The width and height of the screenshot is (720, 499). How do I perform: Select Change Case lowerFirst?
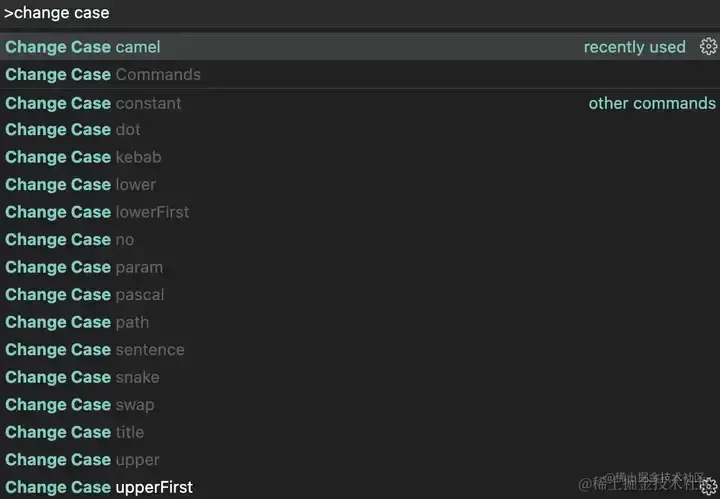pyautogui.click(x=360, y=212)
